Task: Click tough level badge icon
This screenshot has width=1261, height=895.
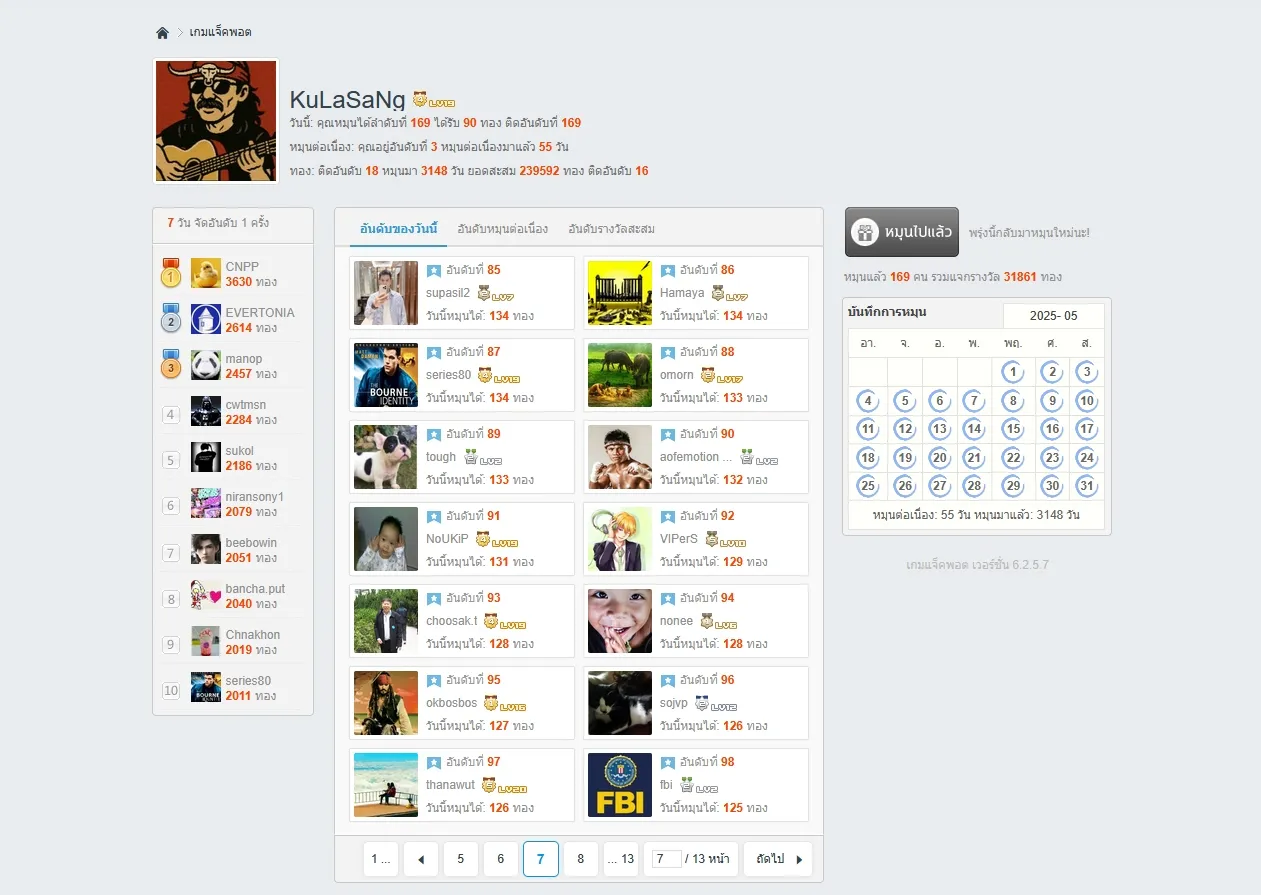Action: click(483, 458)
